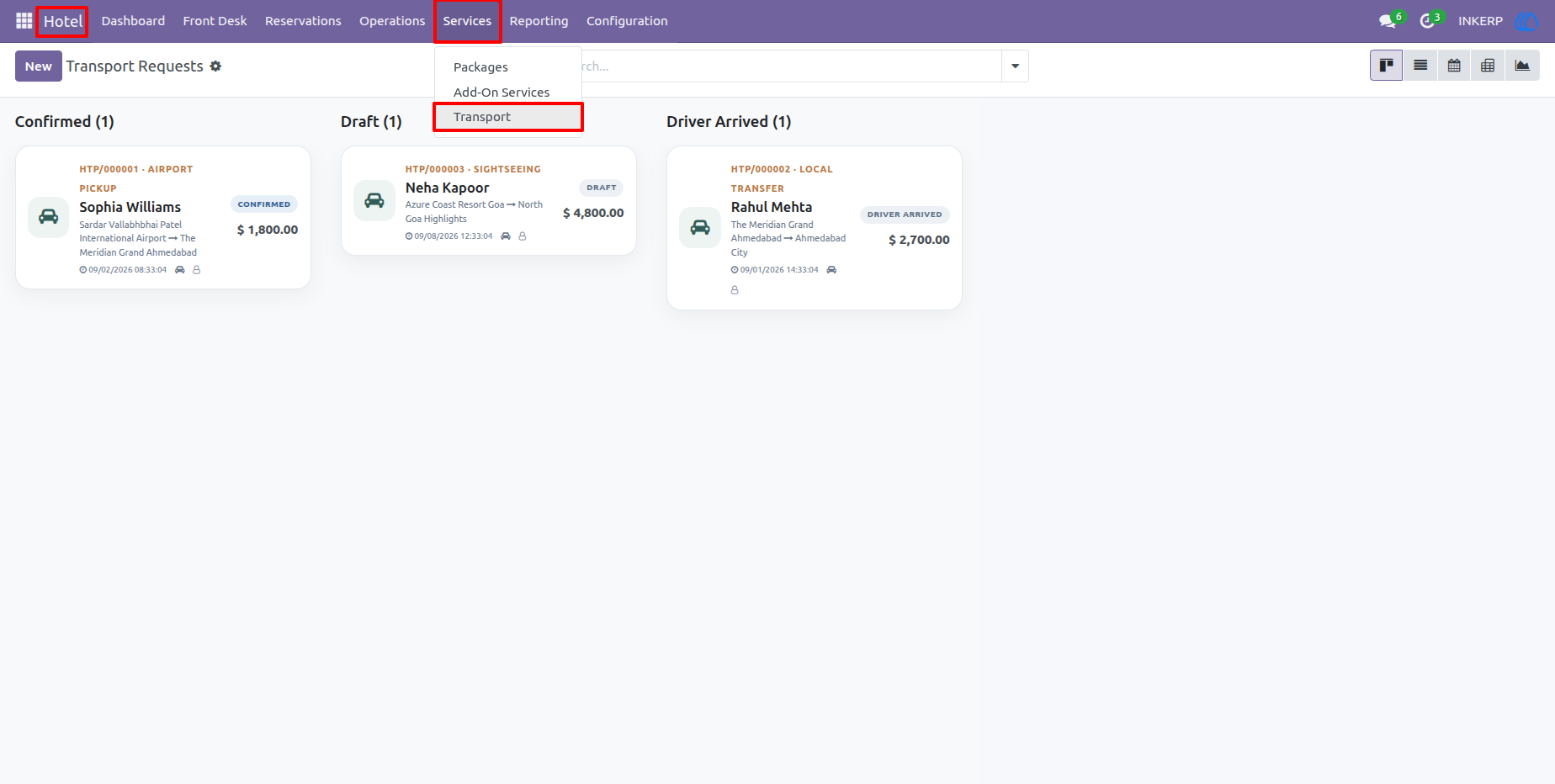This screenshot has height=784, width=1555.
Task: Select Transport from Services dropdown
Action: pos(507,117)
